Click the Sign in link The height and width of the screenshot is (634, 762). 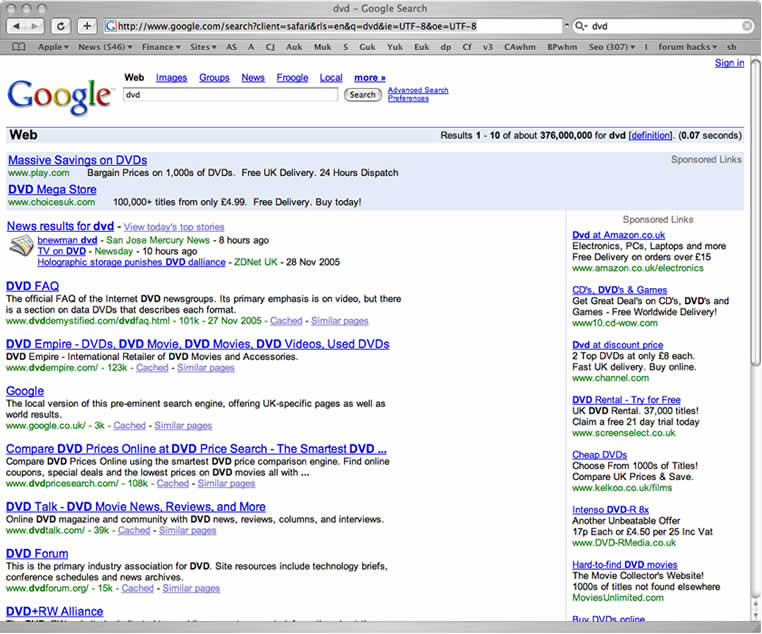[x=729, y=63]
